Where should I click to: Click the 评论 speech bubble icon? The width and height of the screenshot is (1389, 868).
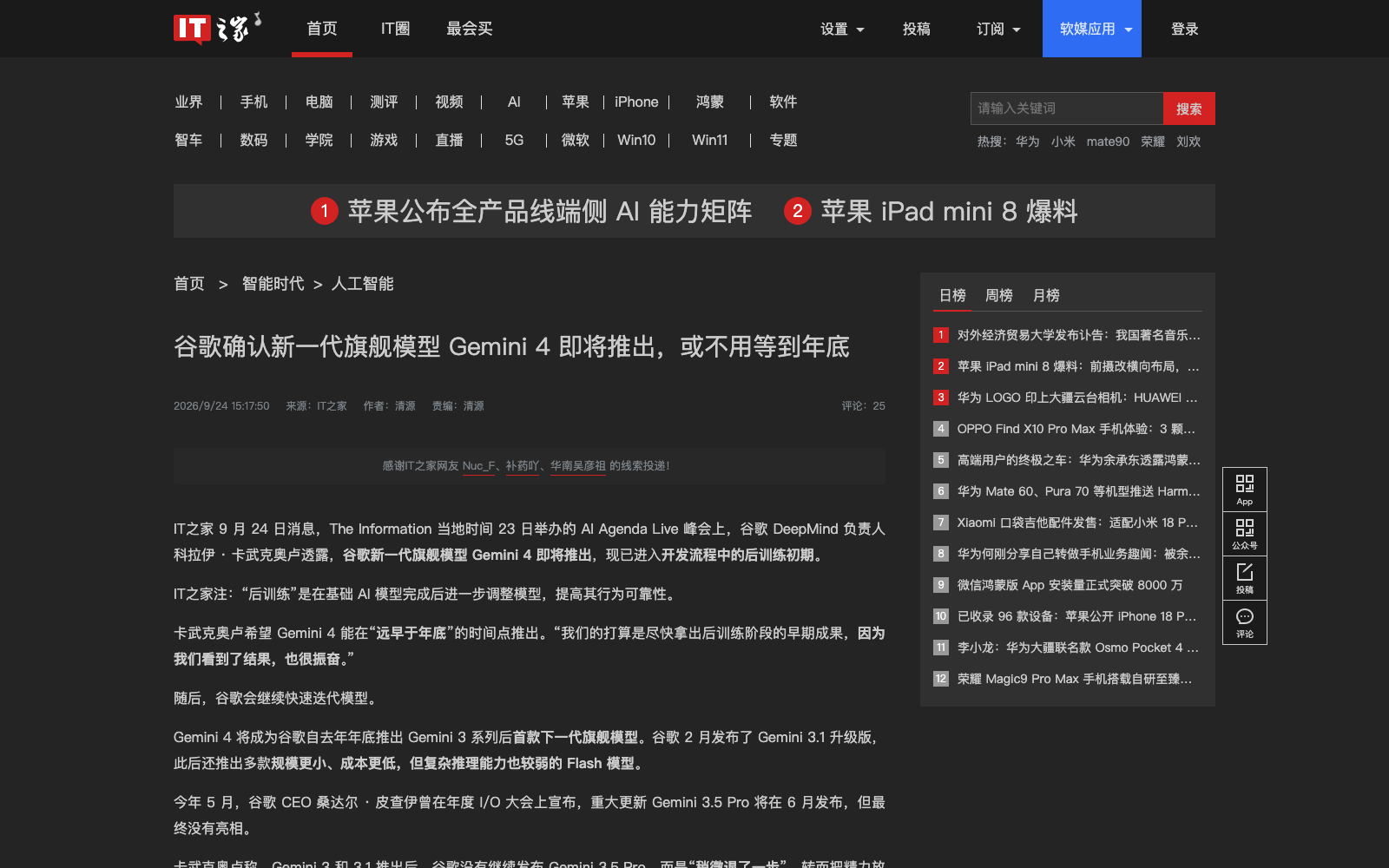click(1245, 622)
